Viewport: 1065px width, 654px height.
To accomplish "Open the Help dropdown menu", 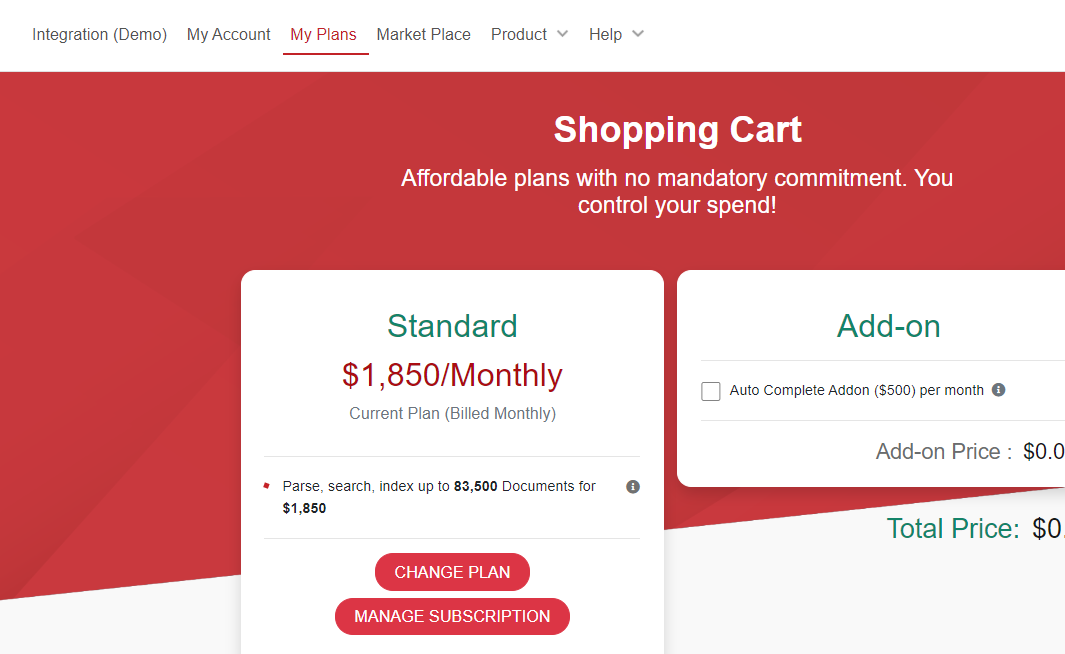I will coord(616,34).
